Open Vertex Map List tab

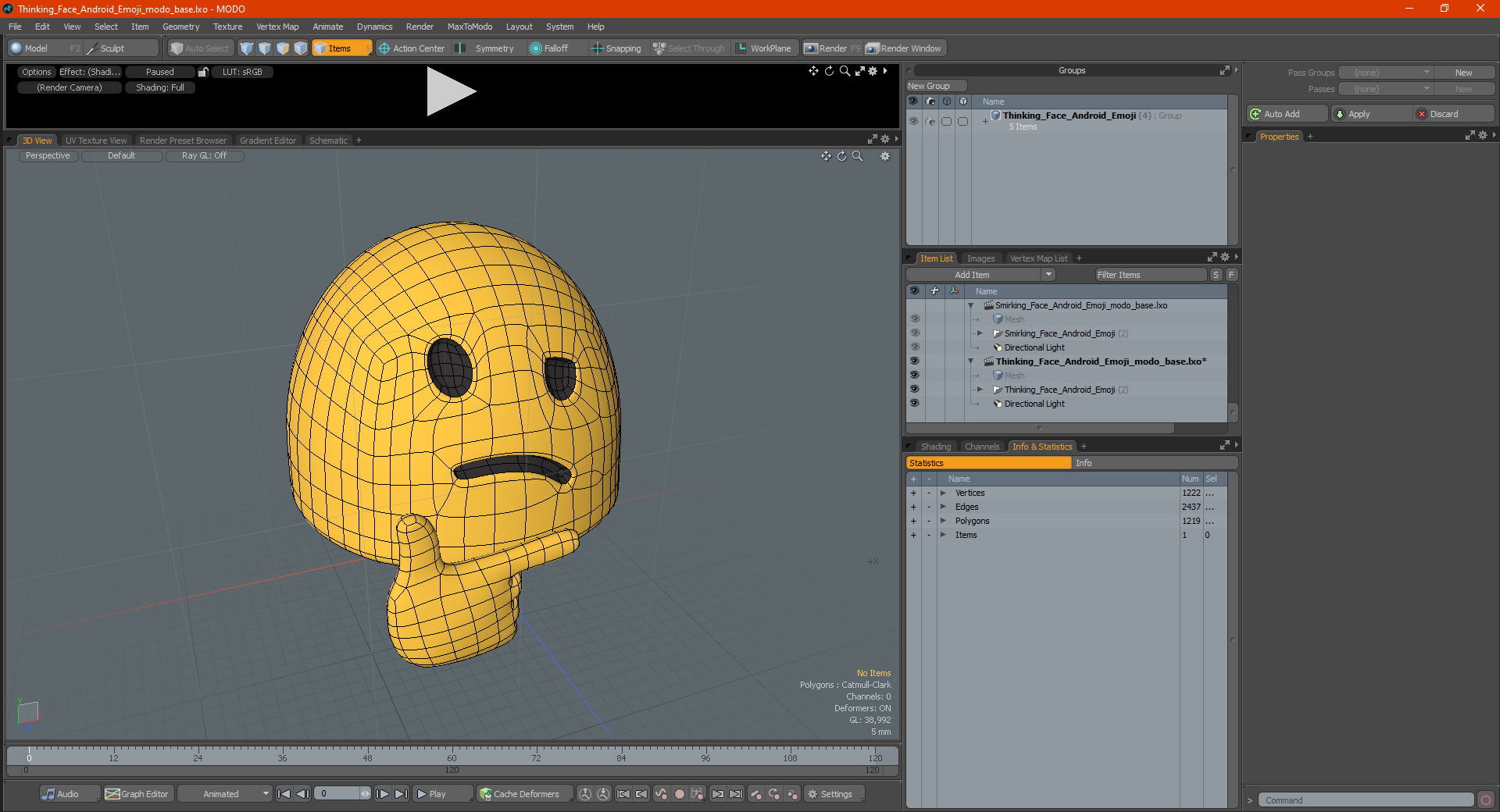(1038, 258)
